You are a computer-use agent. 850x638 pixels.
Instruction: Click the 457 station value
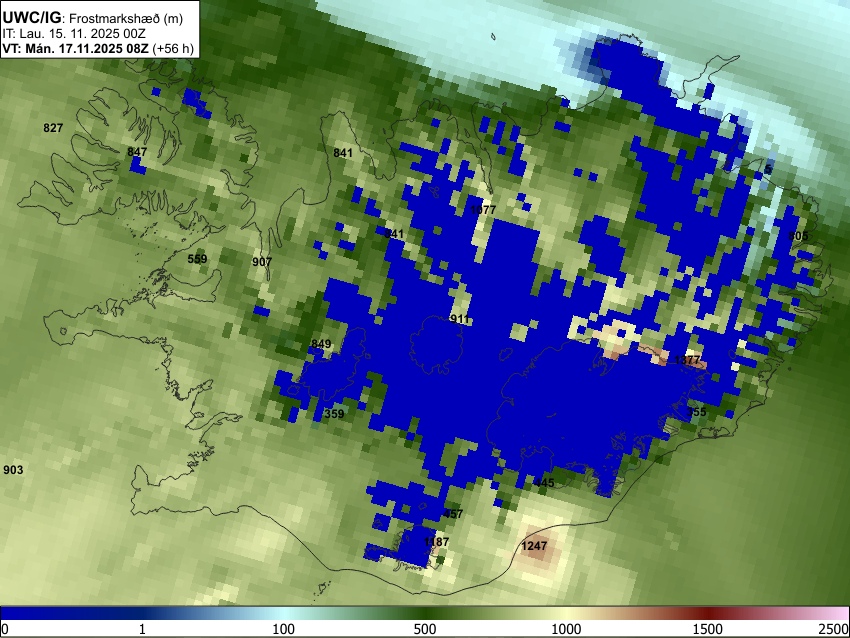pyautogui.click(x=453, y=513)
